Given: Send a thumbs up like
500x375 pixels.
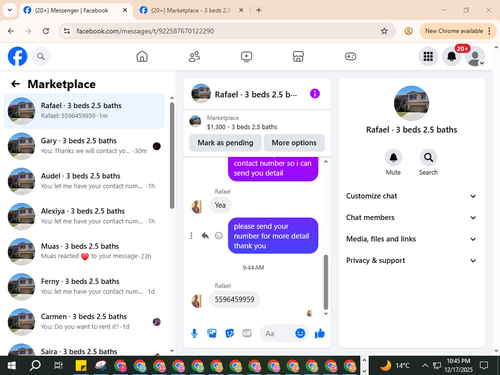Looking at the screenshot, I should click(320, 333).
